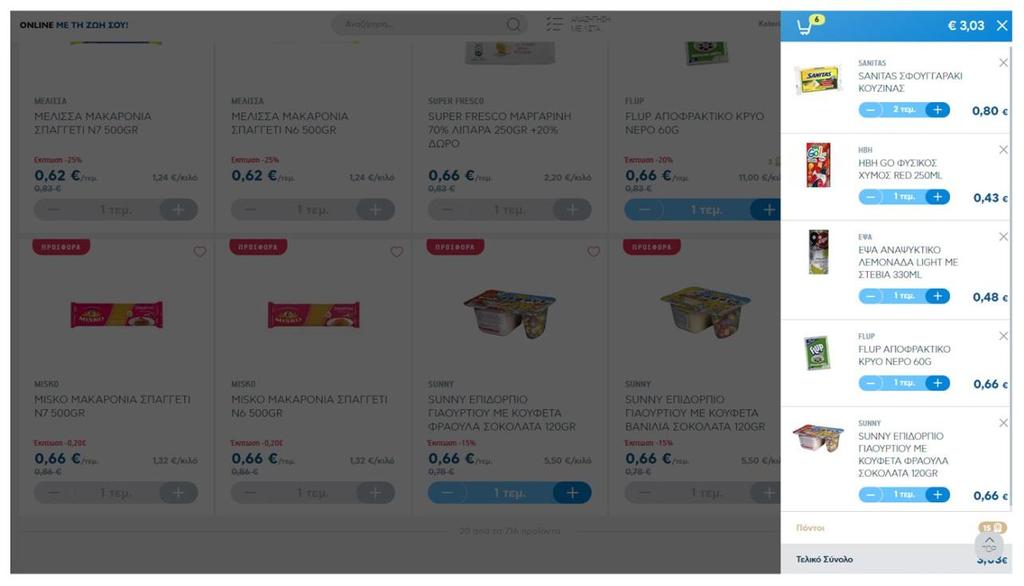Add one ΜΕΛΙΣΣΑ spaghetti N7 with plus
This screenshot has width=1024, height=586.
178,210
